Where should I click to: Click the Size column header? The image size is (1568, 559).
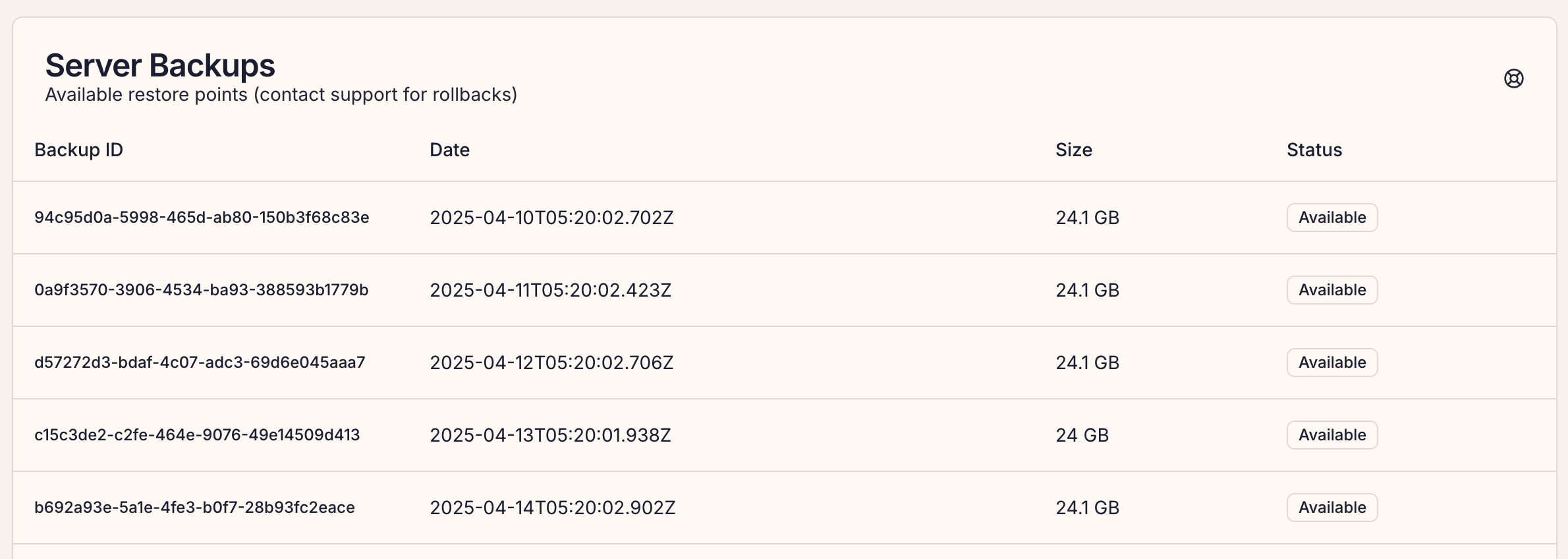[x=1073, y=150]
